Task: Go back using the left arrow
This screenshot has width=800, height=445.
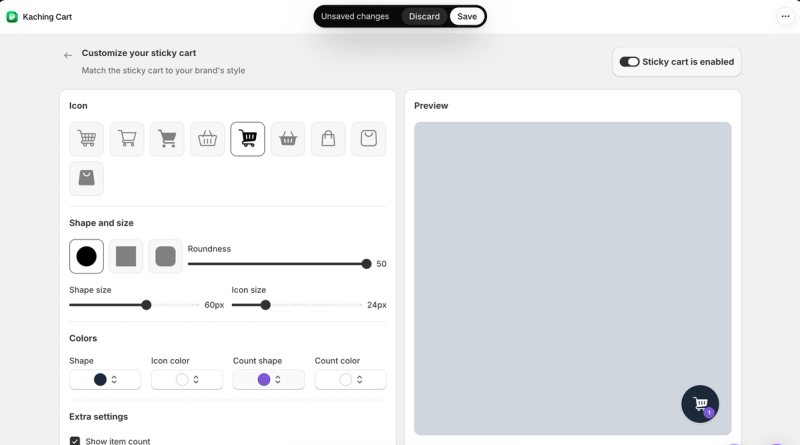Action: tap(68, 55)
